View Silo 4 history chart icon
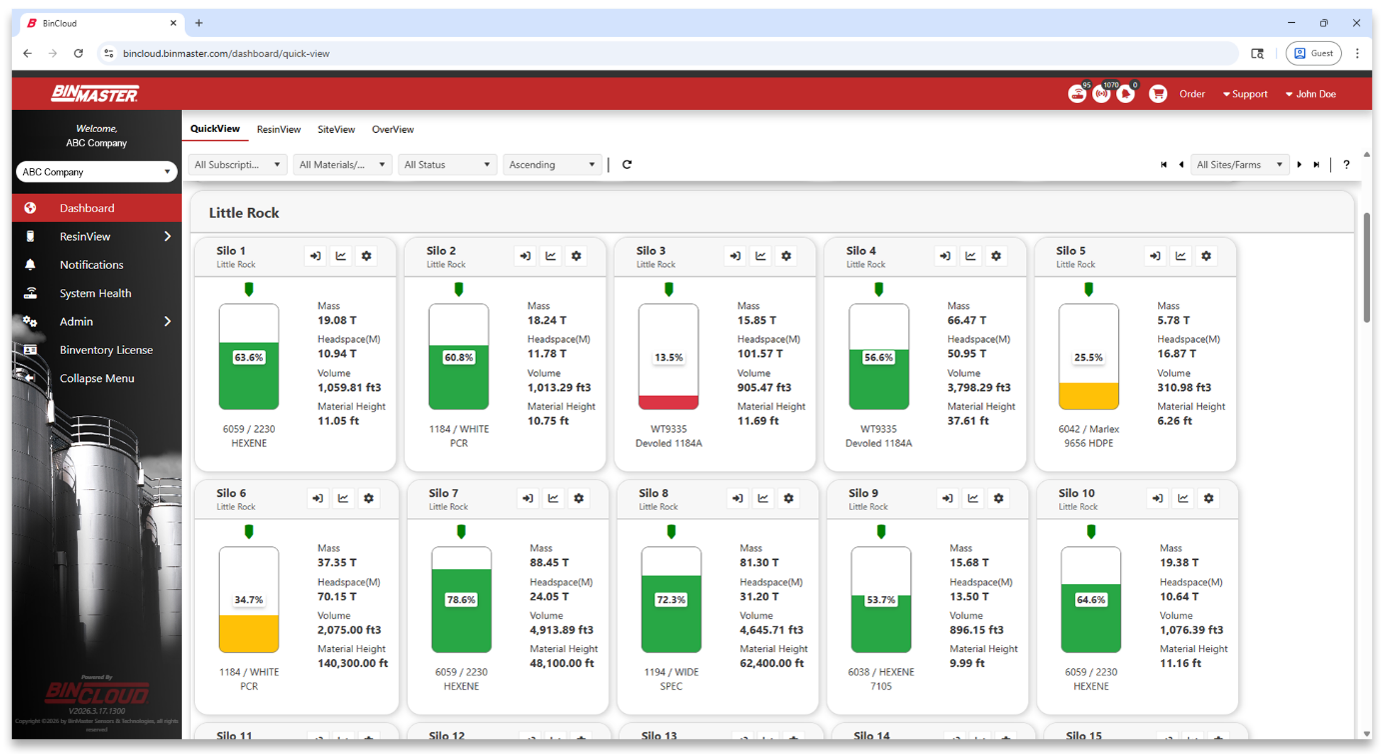This screenshot has width=1386, height=754. [x=971, y=256]
